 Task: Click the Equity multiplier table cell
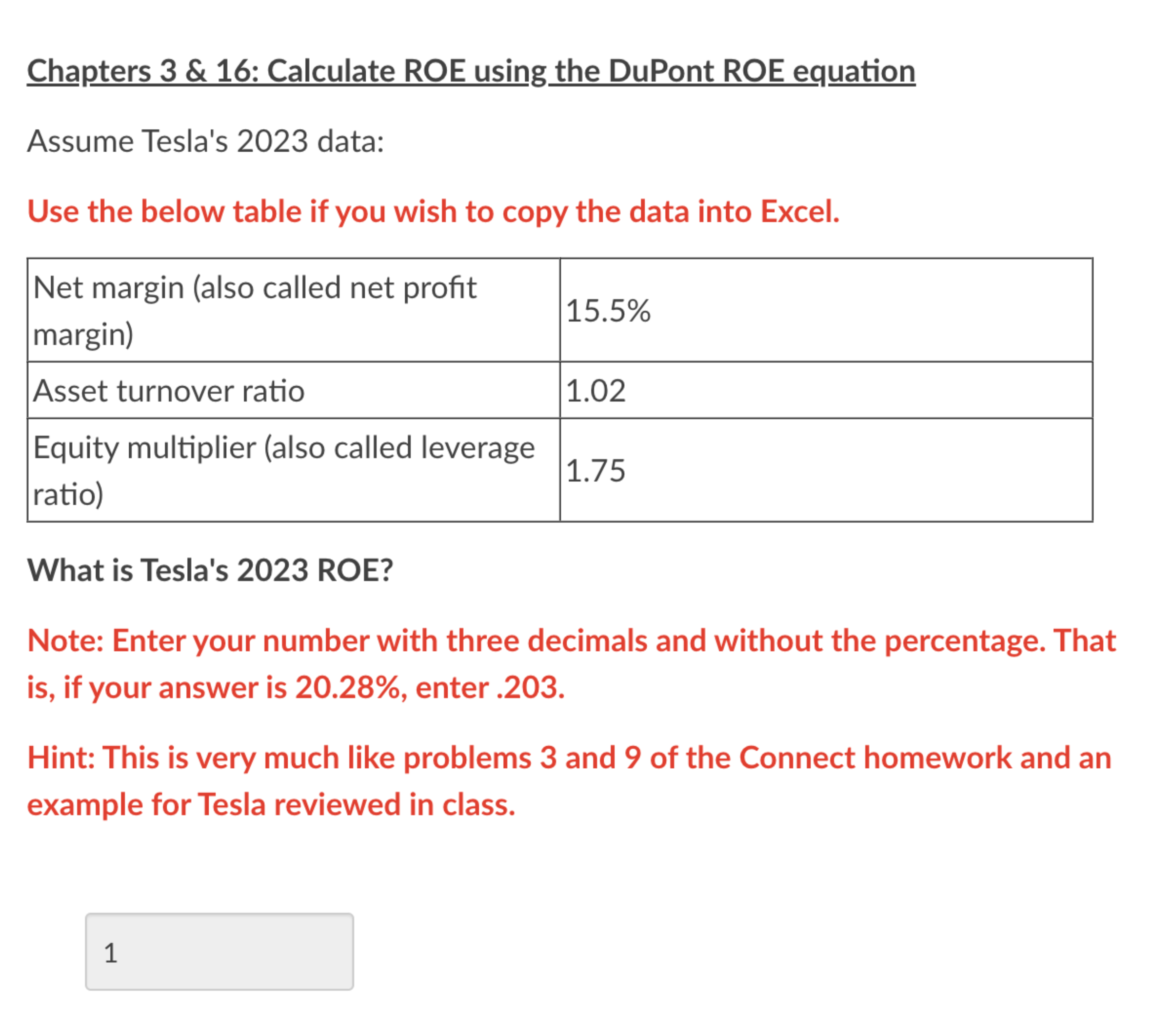click(285, 470)
